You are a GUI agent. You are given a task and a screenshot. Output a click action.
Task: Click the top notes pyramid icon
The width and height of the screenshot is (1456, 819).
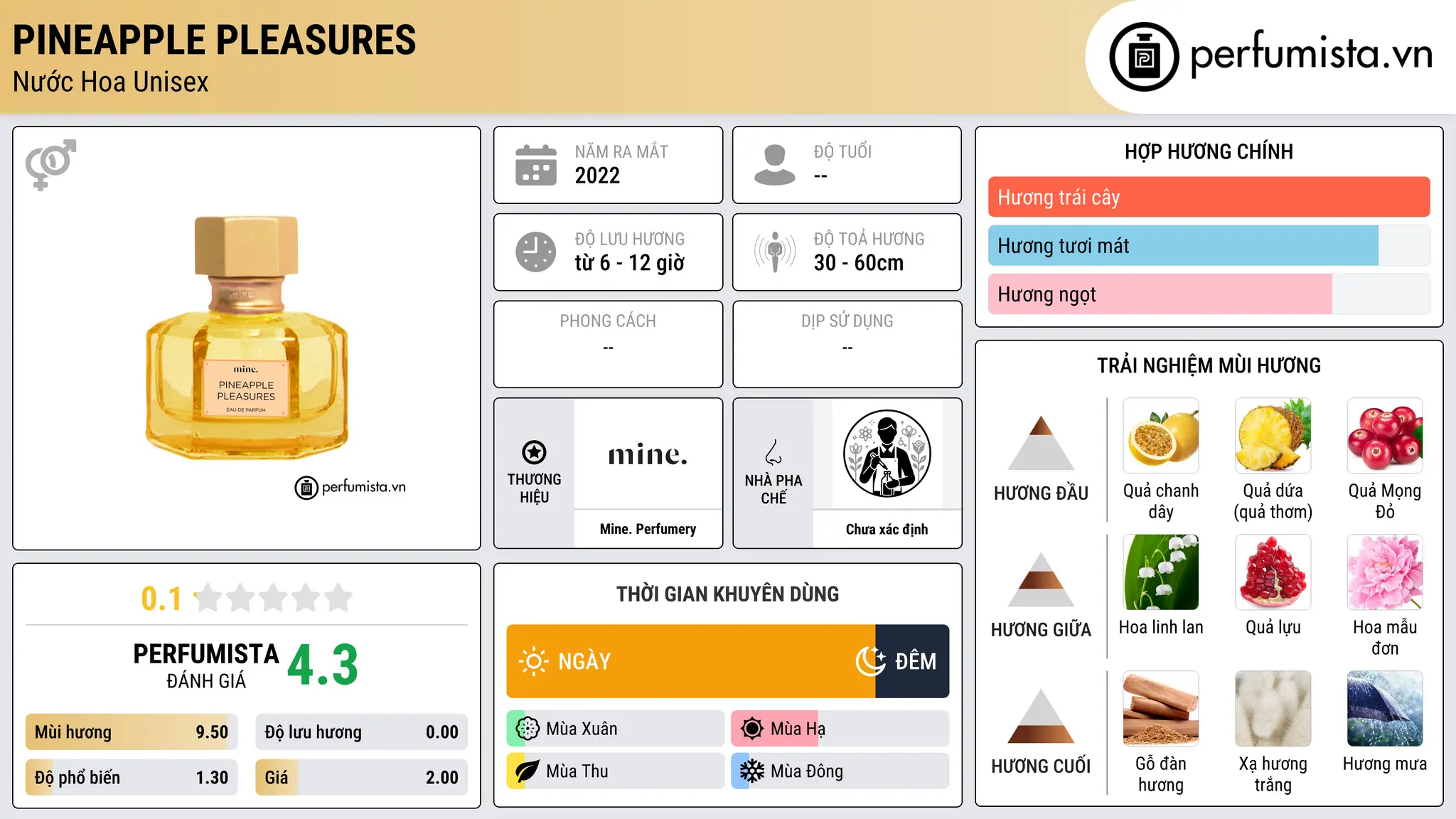pos(1041,443)
